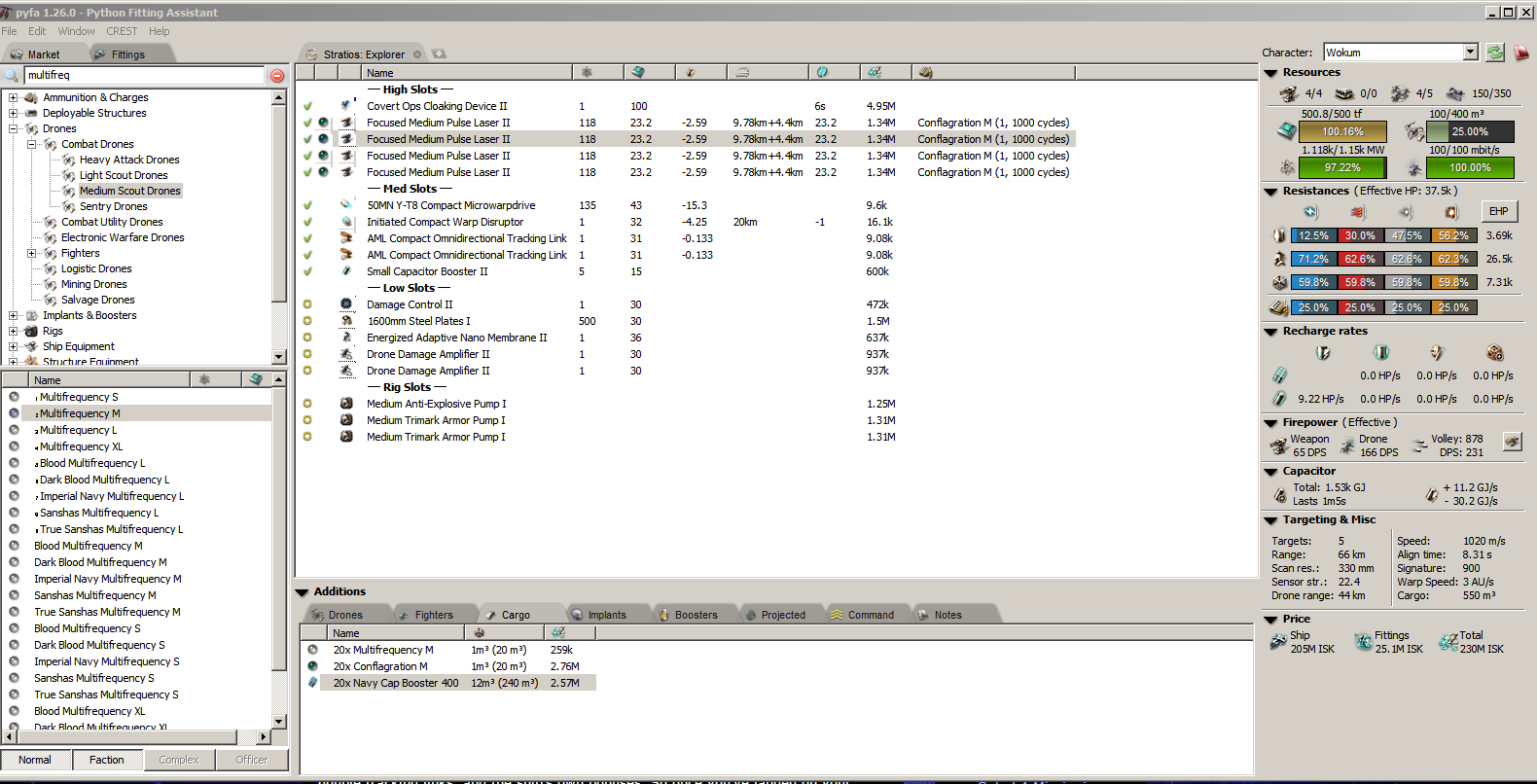The image size is (1537, 784).
Task: Toggle state of Small Capacitor Booster II
Action: tap(307, 271)
